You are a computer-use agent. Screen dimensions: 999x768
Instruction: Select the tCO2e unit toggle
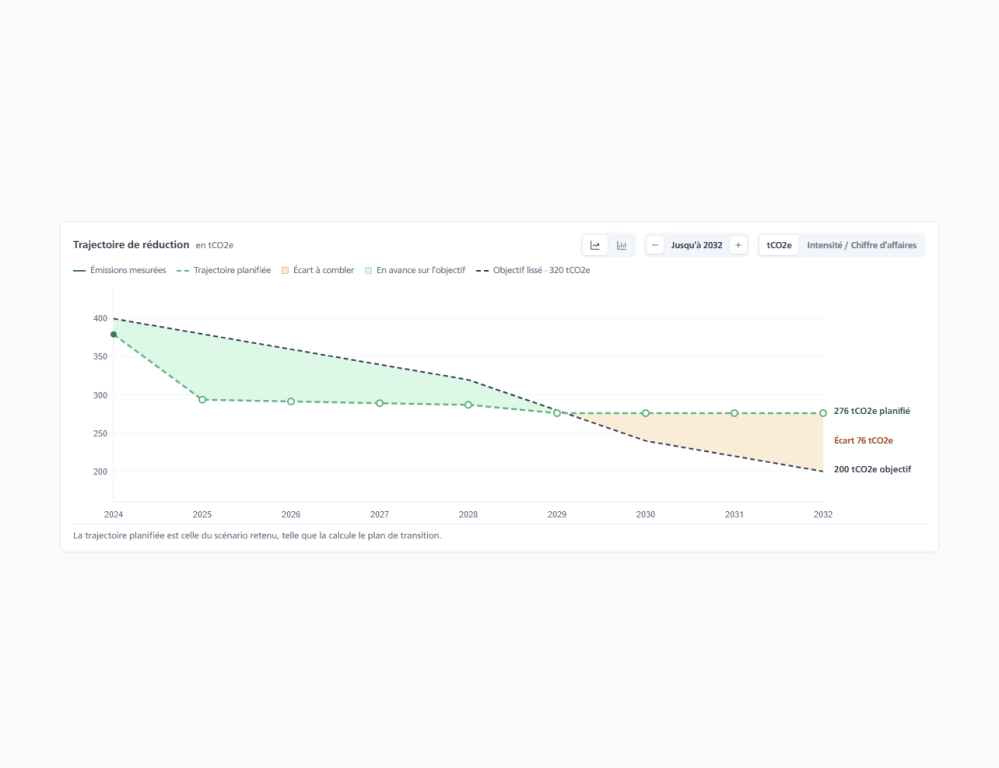pos(779,245)
